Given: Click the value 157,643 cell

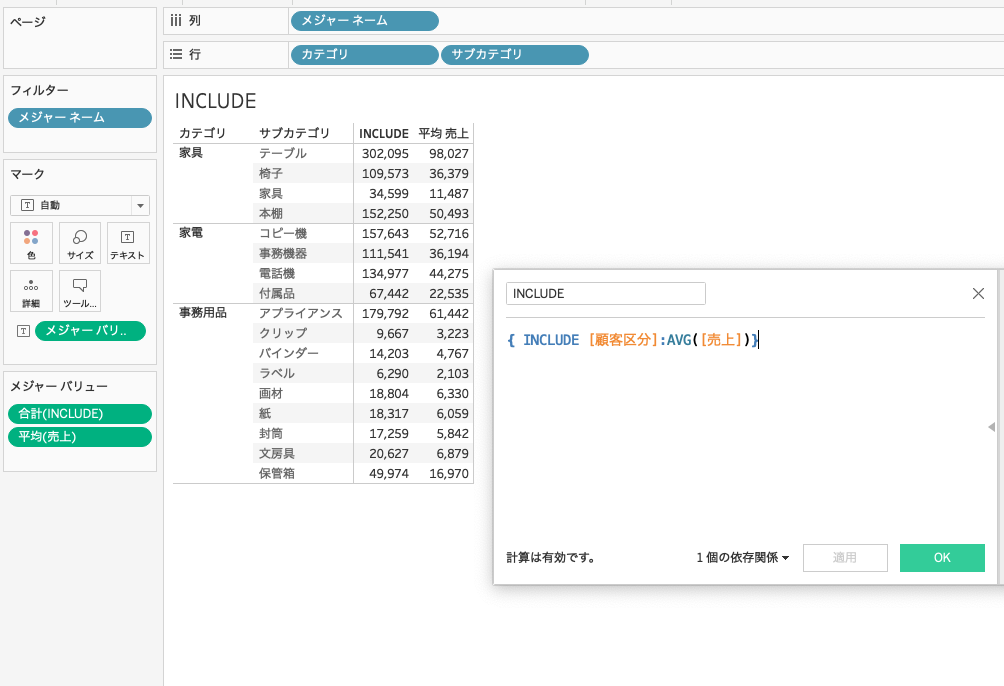Looking at the screenshot, I should (385, 233).
